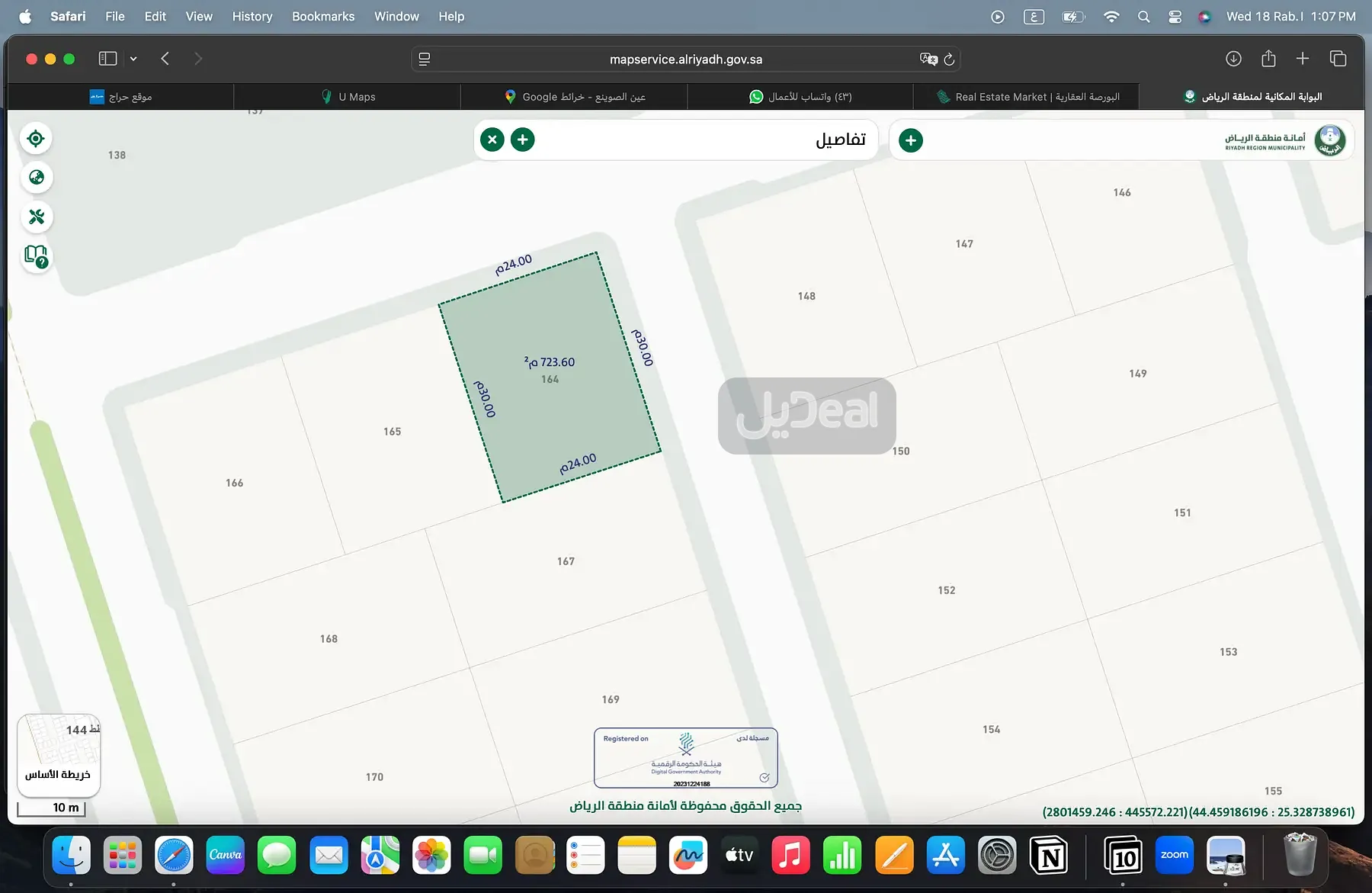Open Freeform from the Dock
This screenshot has width=1372, height=893.
(x=688, y=855)
